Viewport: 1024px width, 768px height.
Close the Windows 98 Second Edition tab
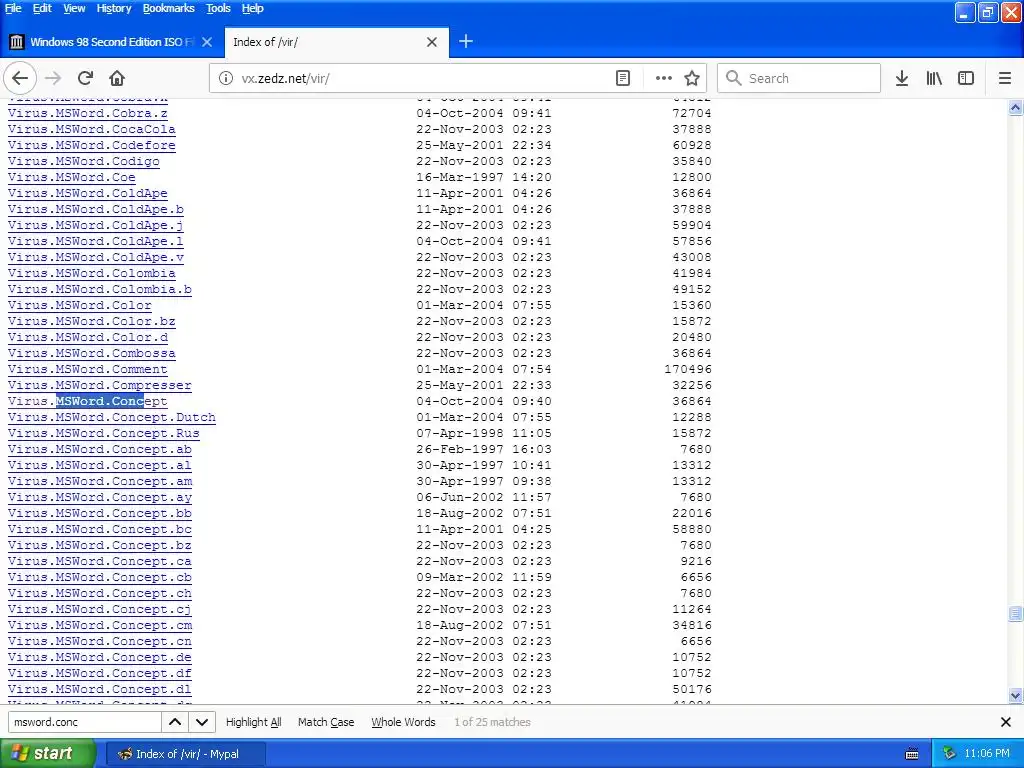click(x=207, y=42)
